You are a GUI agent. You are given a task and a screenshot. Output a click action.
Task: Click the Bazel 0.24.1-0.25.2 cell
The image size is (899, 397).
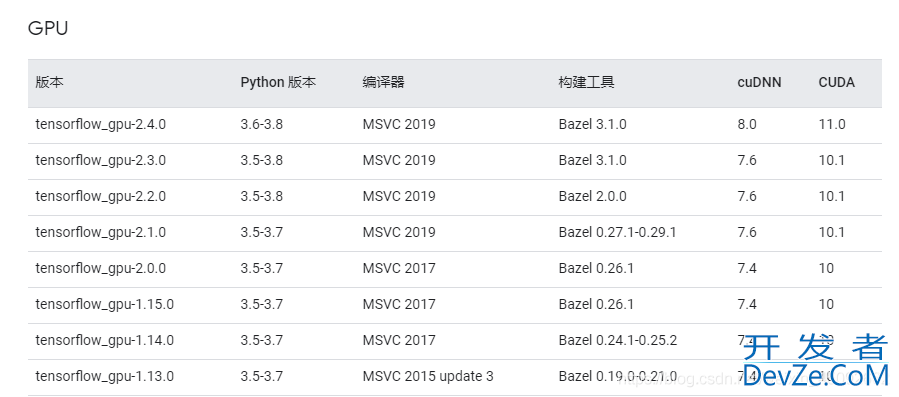click(x=618, y=341)
